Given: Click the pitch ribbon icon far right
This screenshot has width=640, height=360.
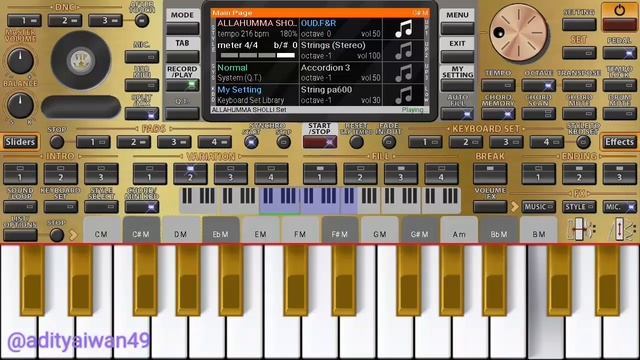Looking at the screenshot, I should 622,229.
